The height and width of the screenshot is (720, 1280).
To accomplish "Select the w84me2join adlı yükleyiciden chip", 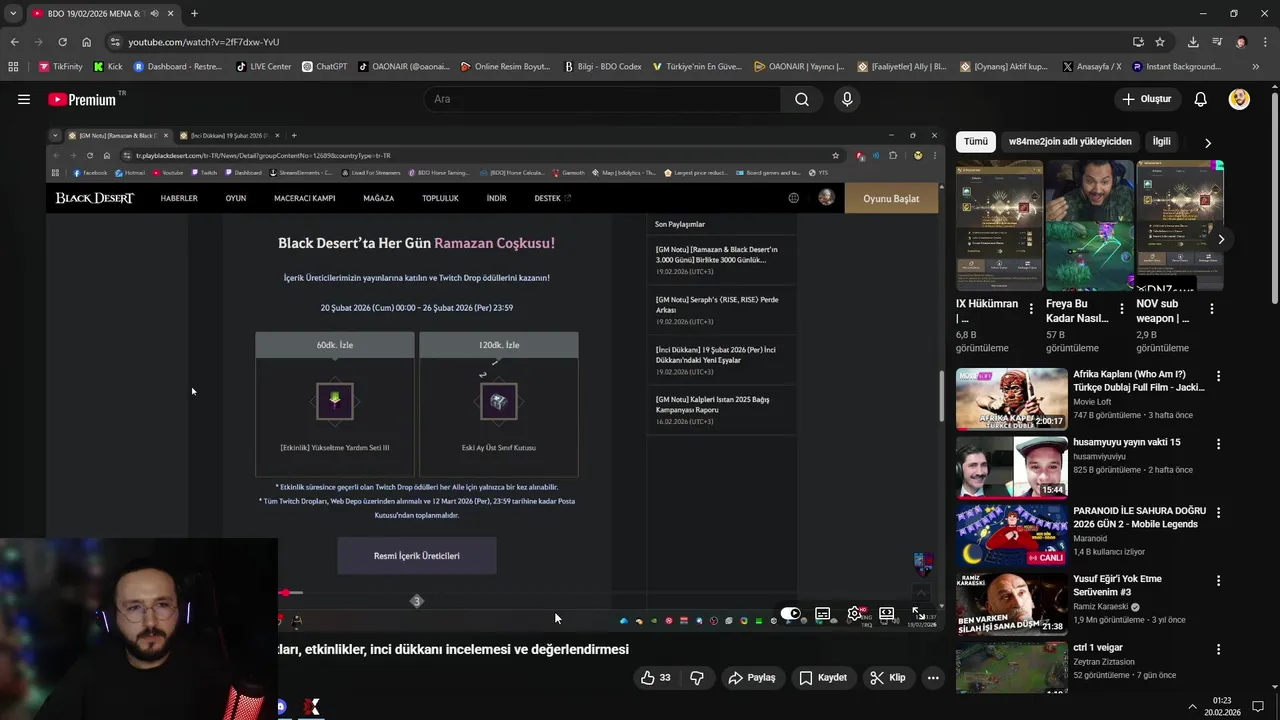I will pos(1070,142).
